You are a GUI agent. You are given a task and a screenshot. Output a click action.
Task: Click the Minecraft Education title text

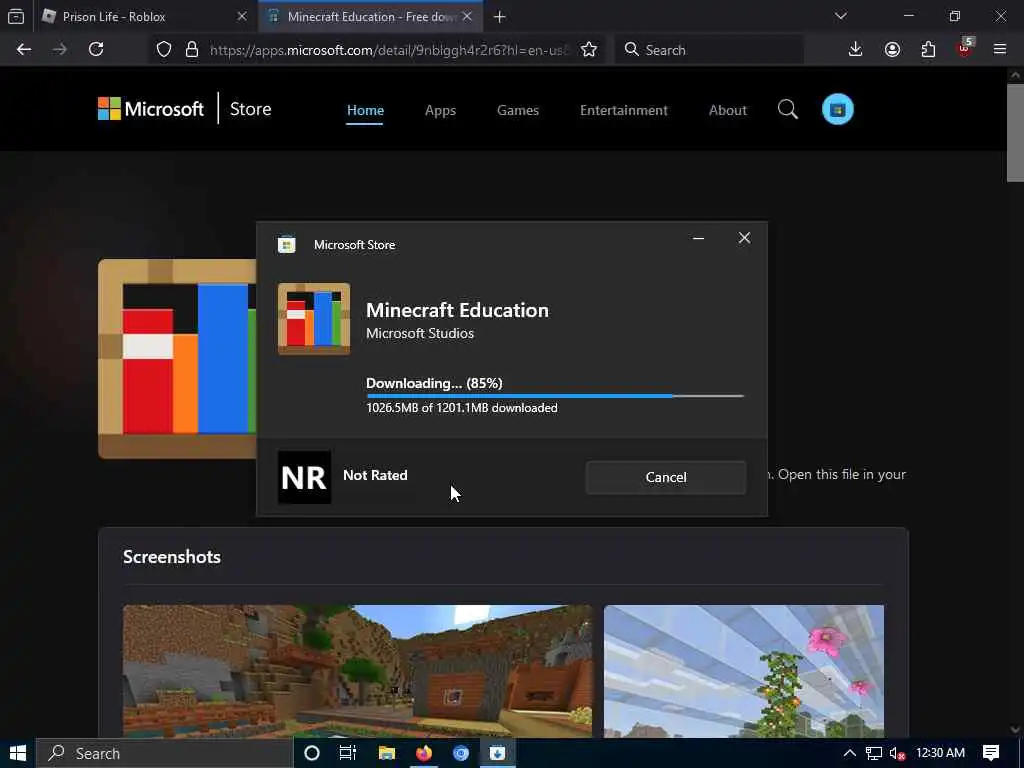pos(457,310)
